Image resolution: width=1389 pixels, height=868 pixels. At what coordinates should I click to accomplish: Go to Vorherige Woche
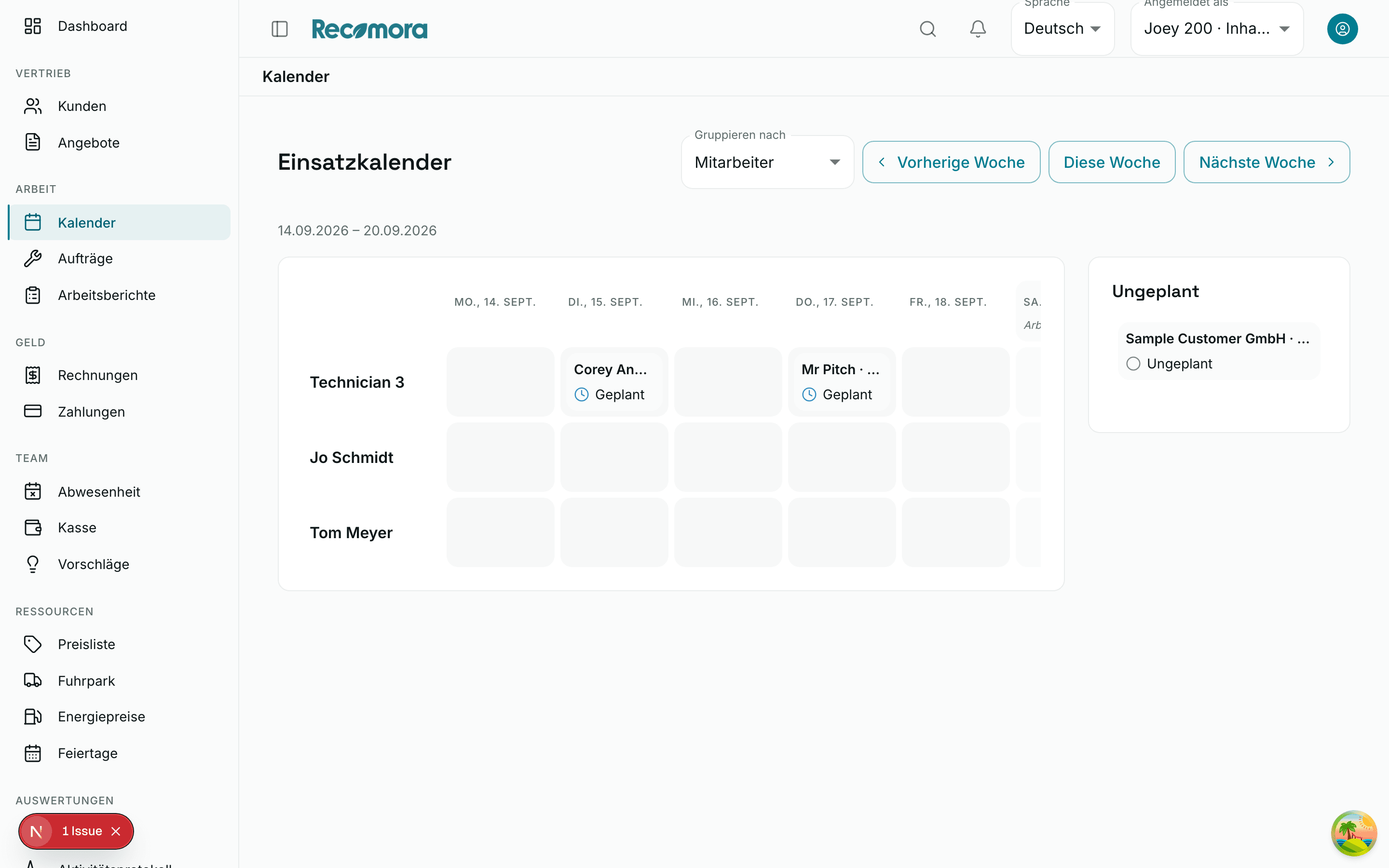[x=951, y=163]
